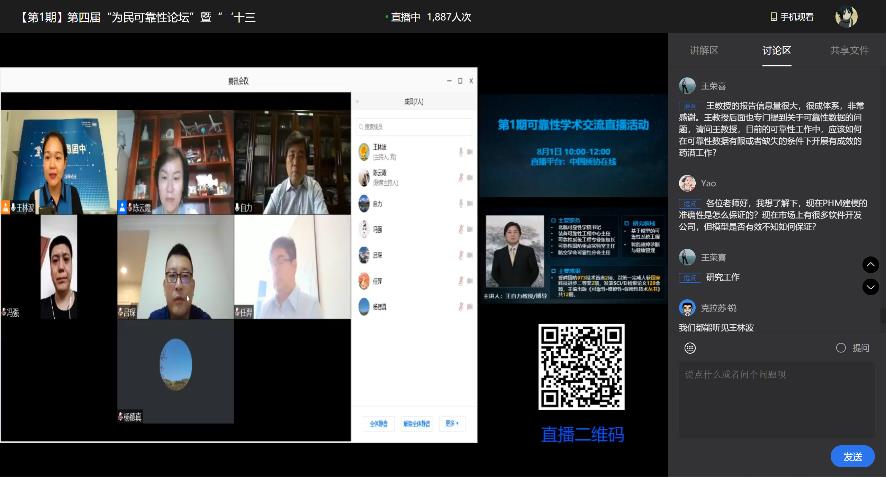886x477 pixels.
Task: Click the chat message input field
Action: 775,395
